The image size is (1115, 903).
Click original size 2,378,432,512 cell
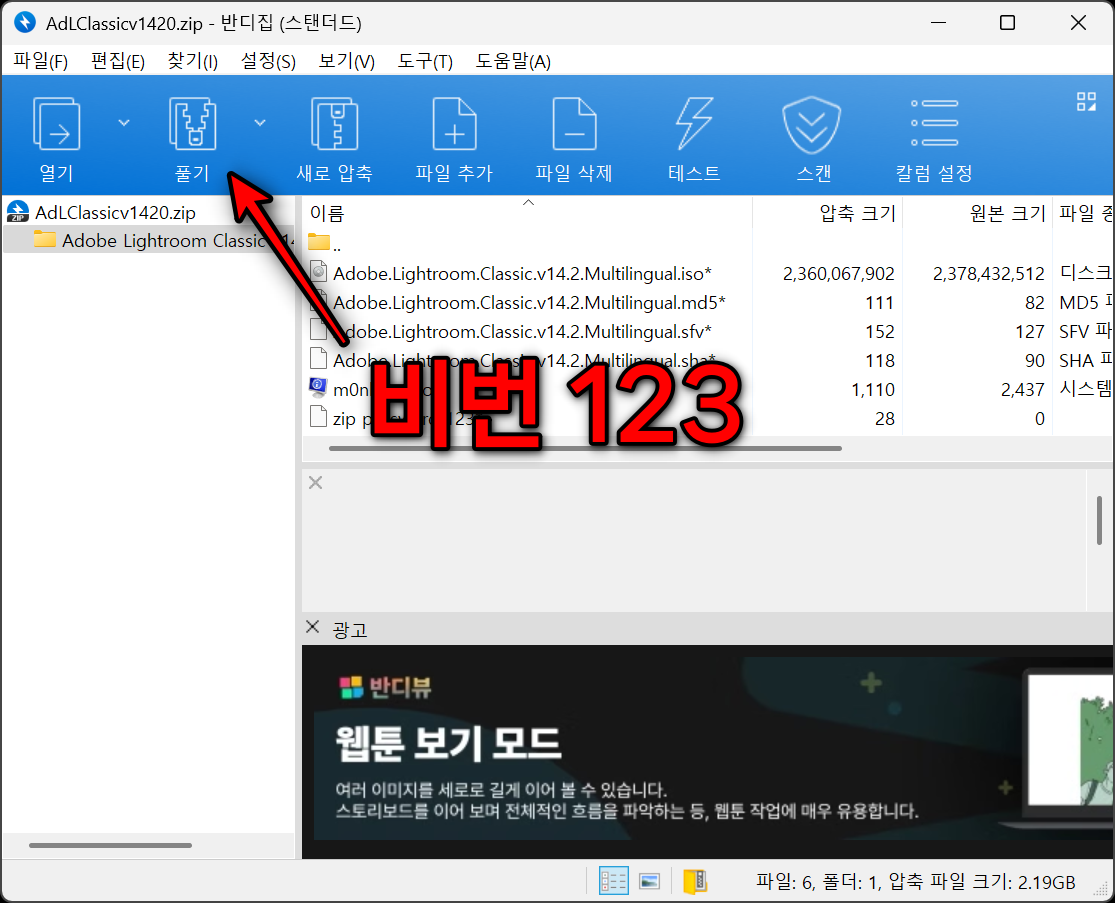coord(988,274)
